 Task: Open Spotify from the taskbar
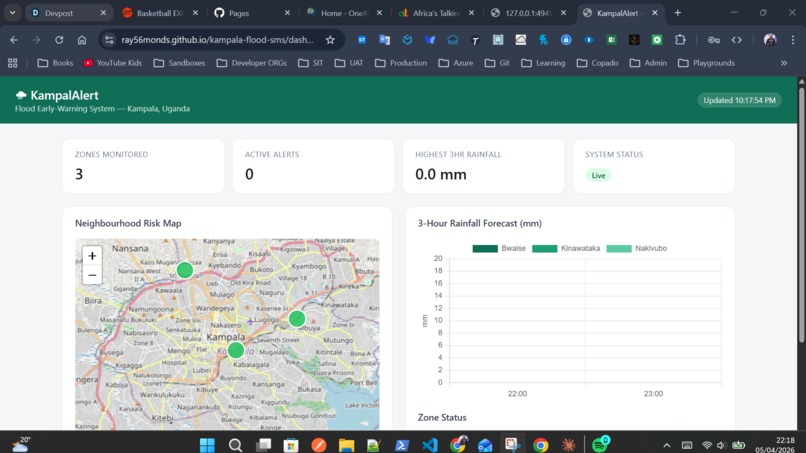[x=600, y=444]
